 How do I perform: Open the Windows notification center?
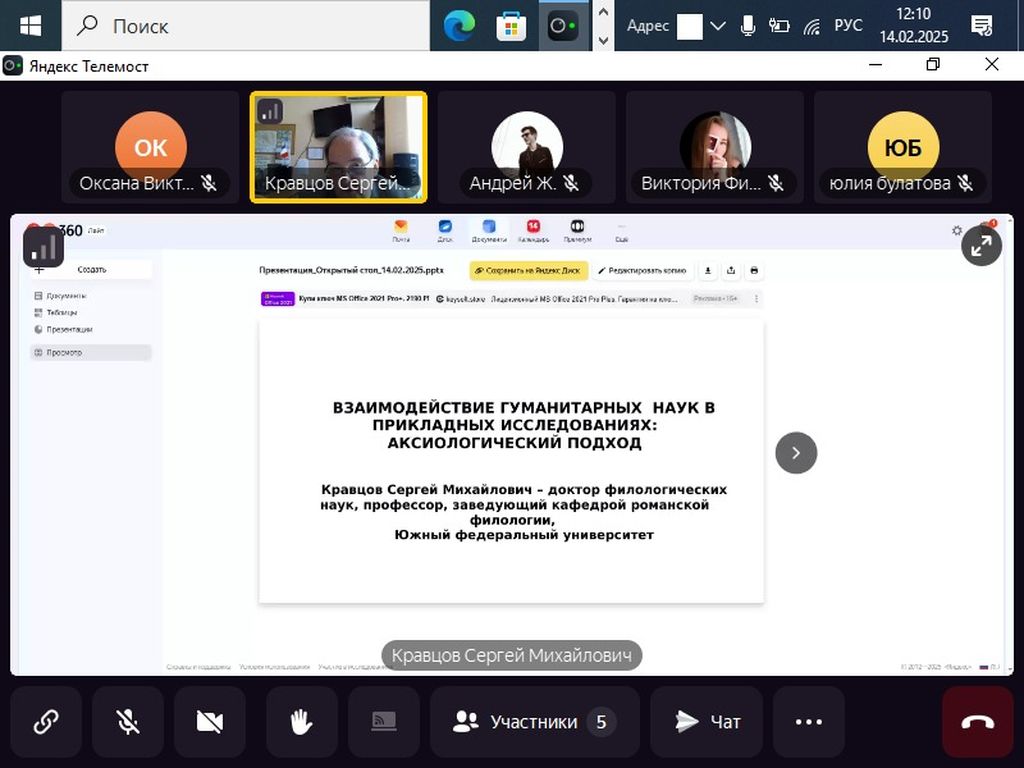982,26
